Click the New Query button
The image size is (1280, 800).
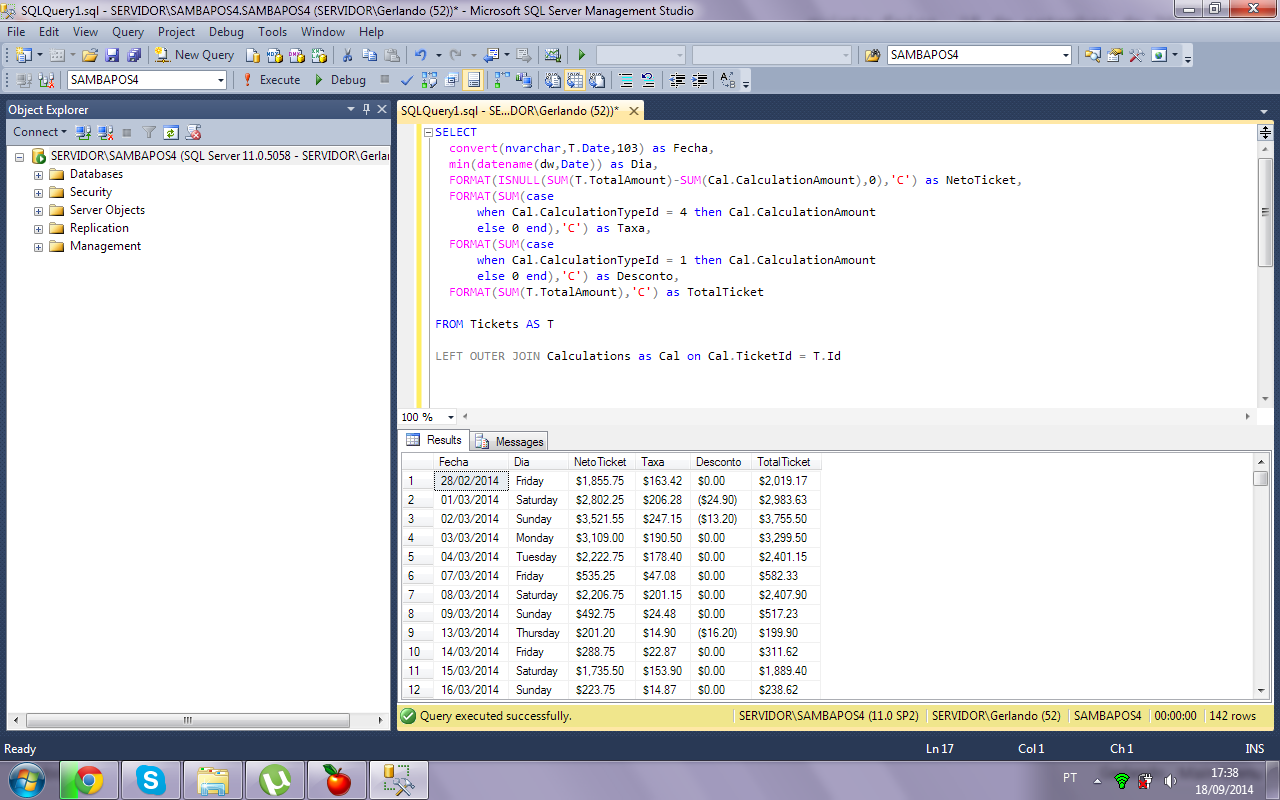(195, 55)
